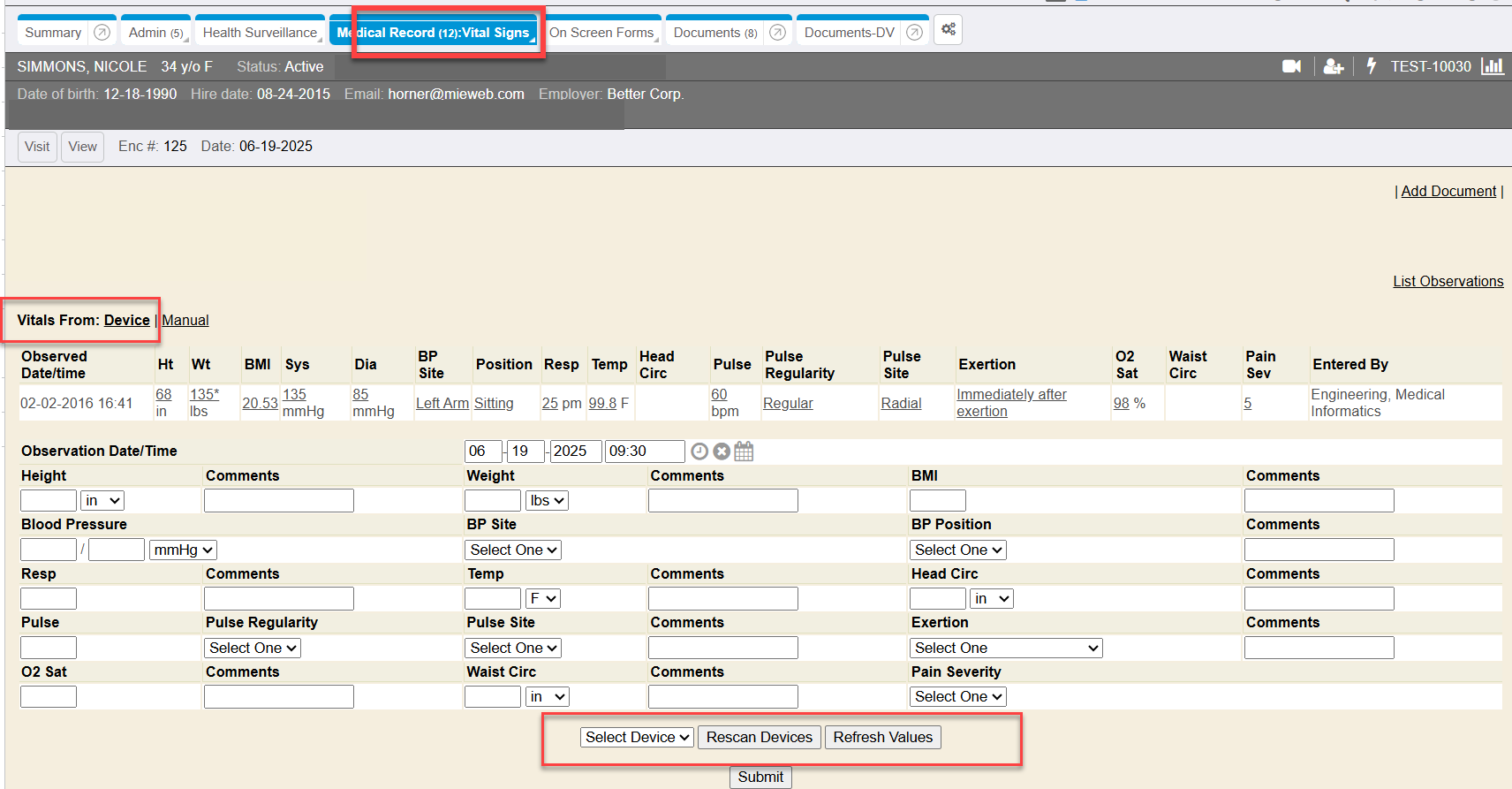Expand the Exertion Select One dropdown
Screen dimensions: 1512x789
coord(1006,648)
